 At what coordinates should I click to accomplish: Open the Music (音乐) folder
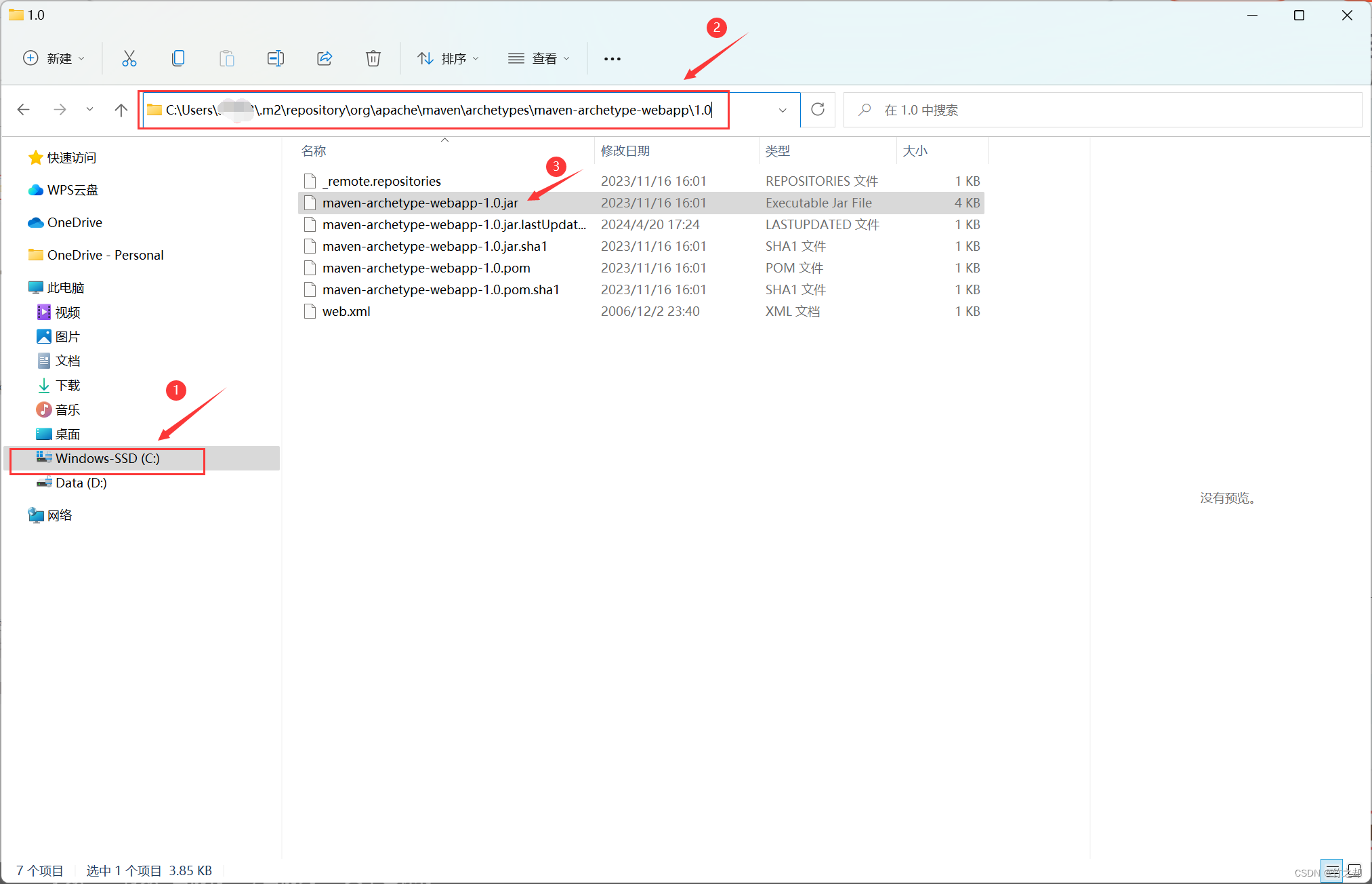(x=58, y=409)
